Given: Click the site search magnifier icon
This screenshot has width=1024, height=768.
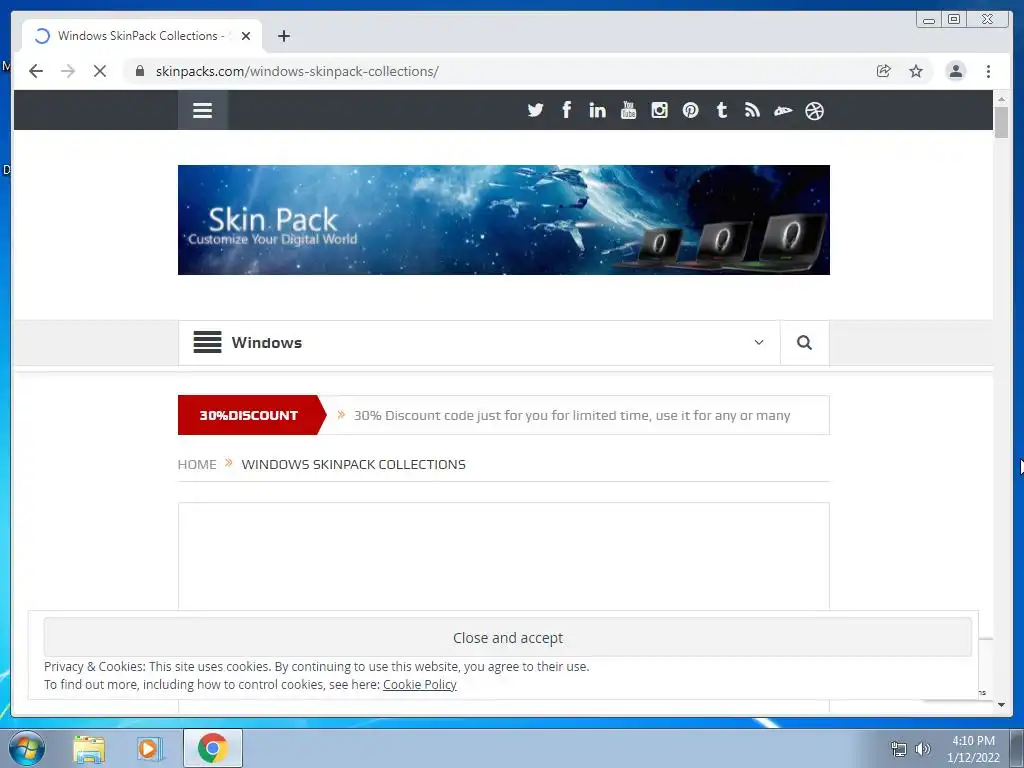Looking at the screenshot, I should [805, 343].
